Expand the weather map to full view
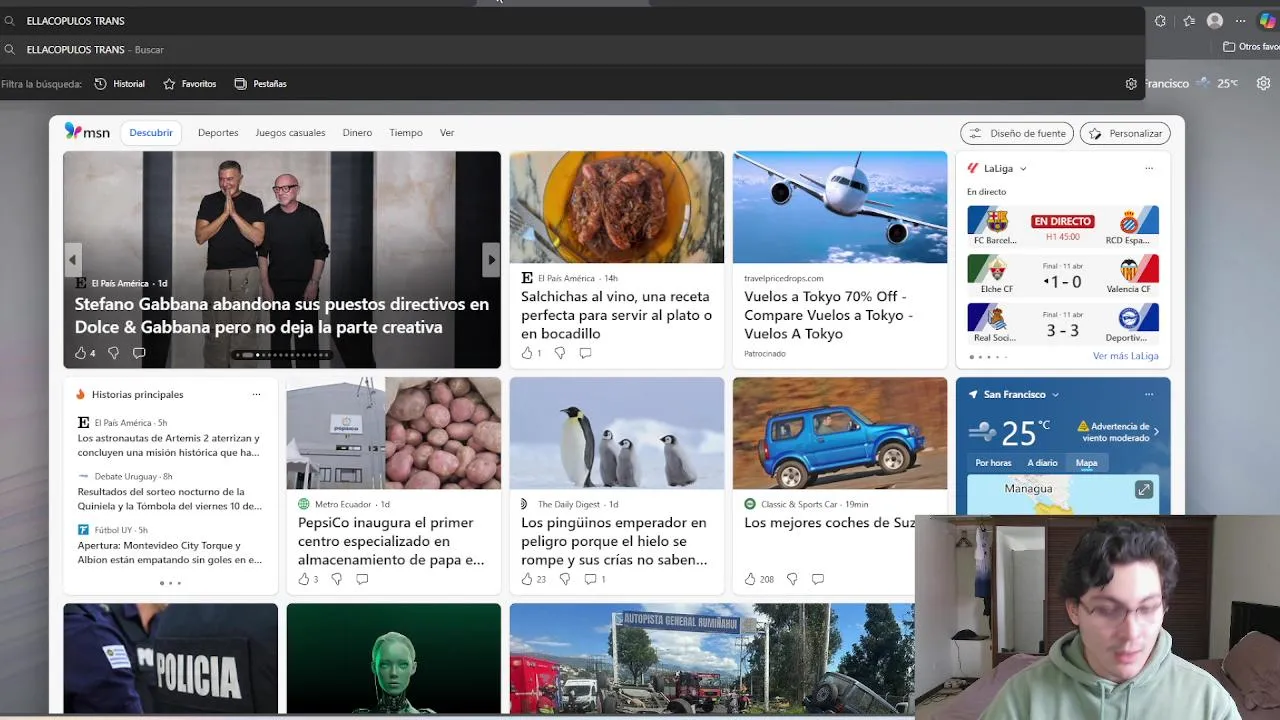 [x=1144, y=489]
